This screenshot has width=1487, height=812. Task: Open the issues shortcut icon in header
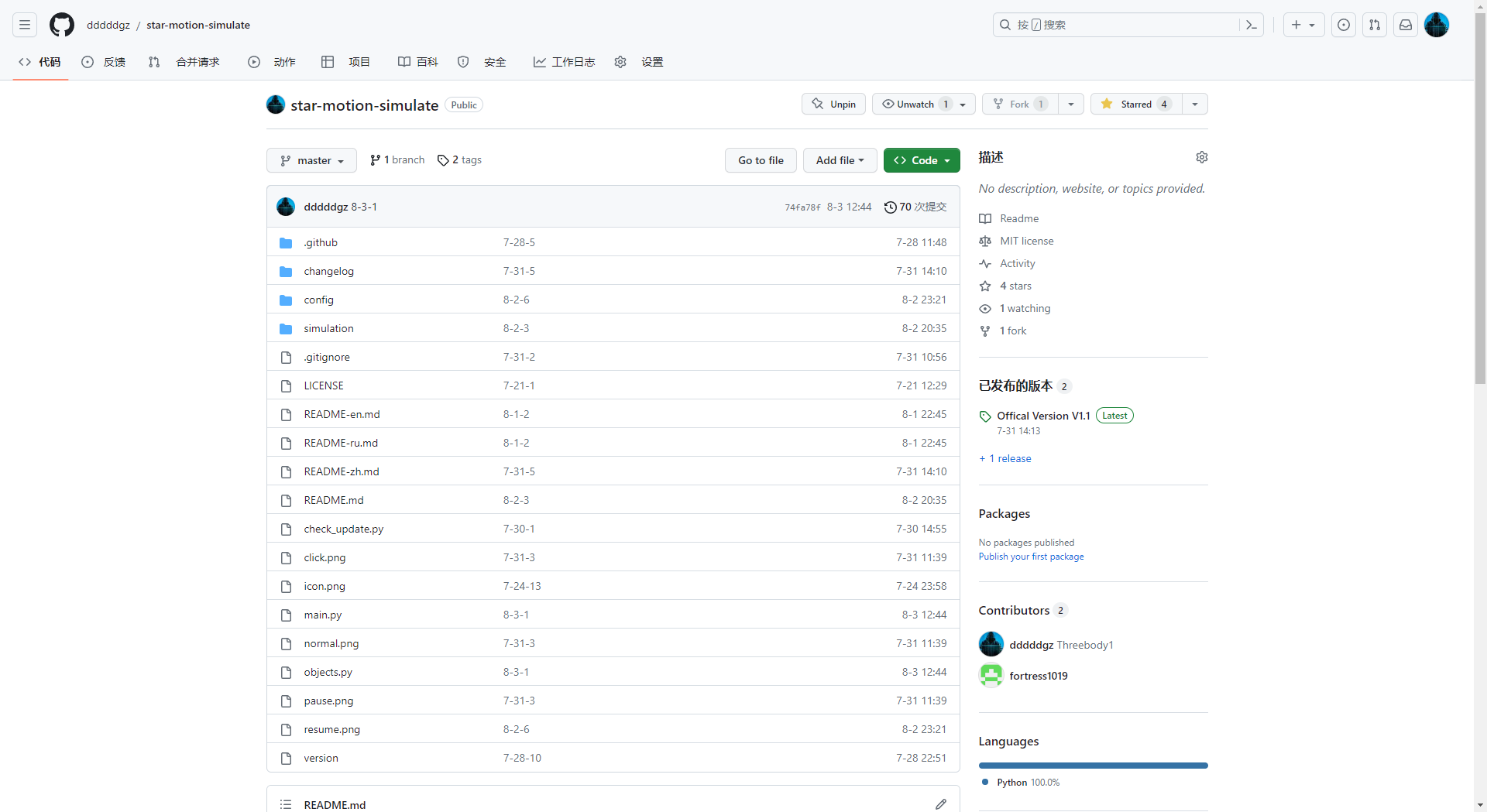(x=1344, y=25)
